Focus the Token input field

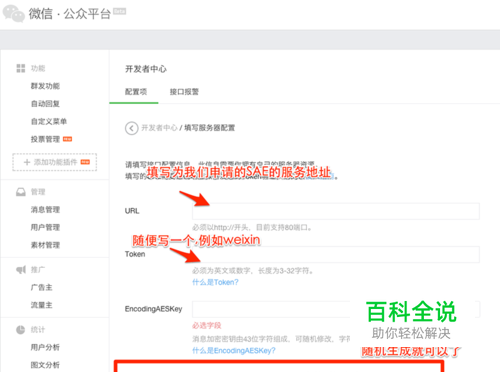coord(336,254)
